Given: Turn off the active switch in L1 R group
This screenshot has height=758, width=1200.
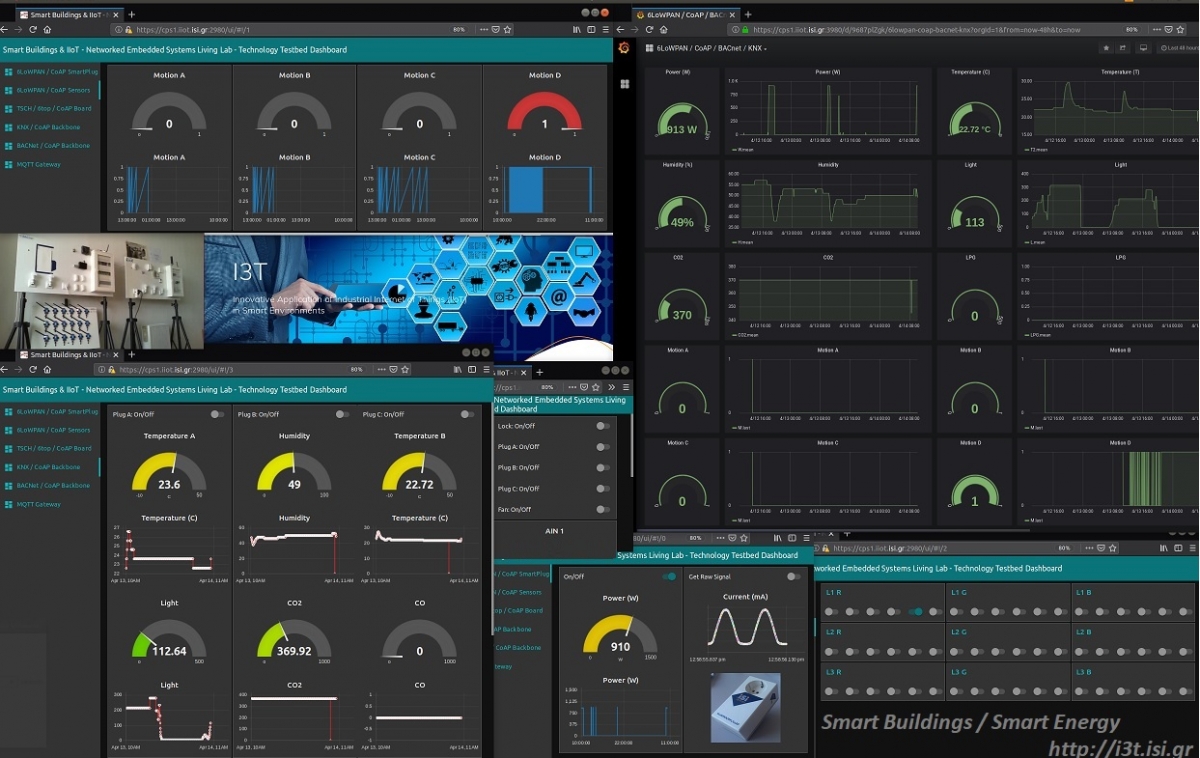Looking at the screenshot, I should click(x=917, y=611).
